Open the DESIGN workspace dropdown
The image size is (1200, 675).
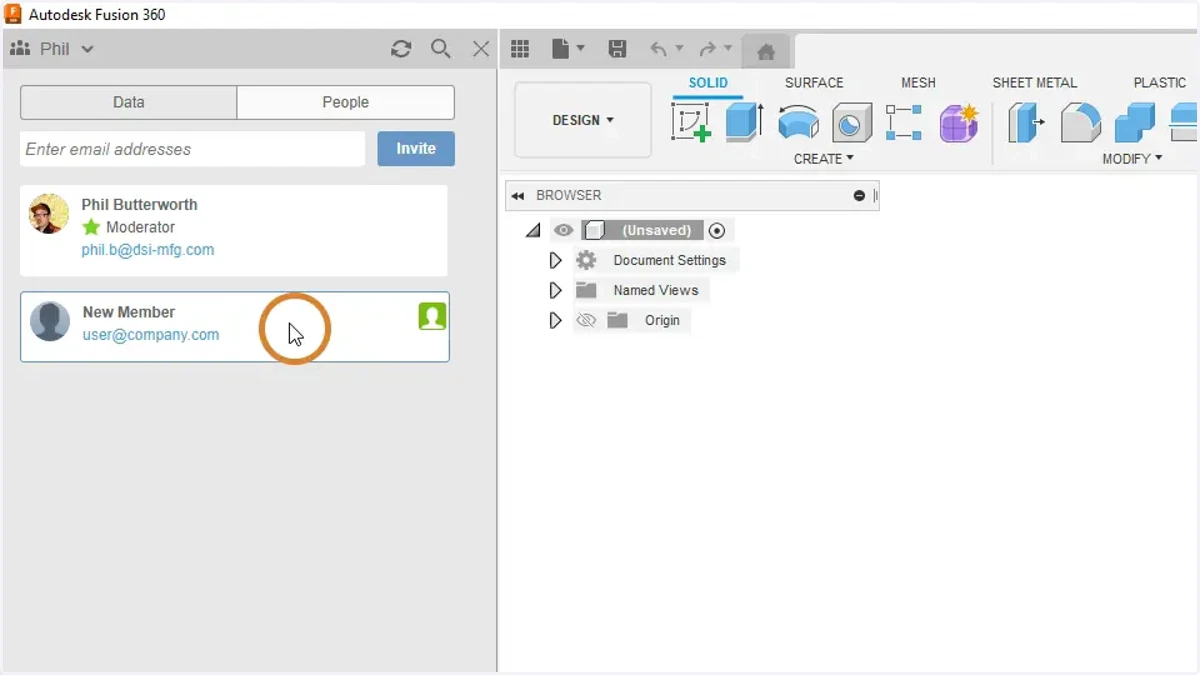(x=583, y=120)
